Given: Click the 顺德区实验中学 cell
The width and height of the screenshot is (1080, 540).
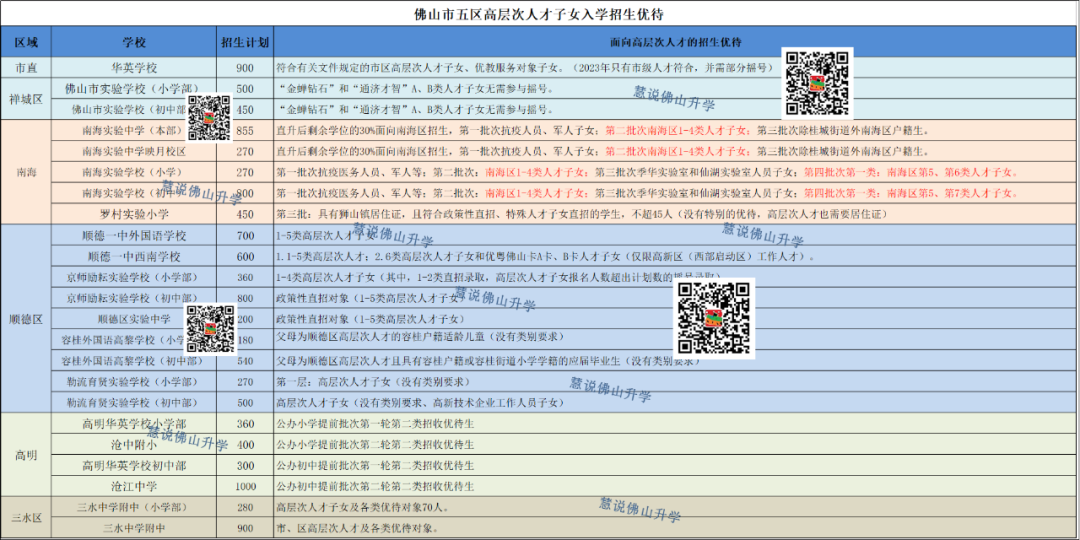Looking at the screenshot, I should [134, 319].
